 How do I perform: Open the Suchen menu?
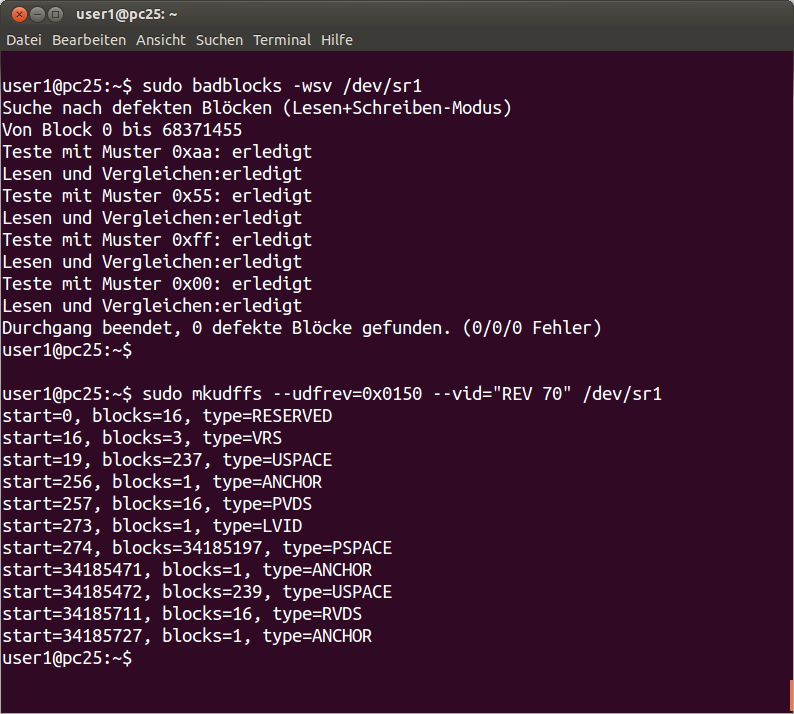point(219,40)
